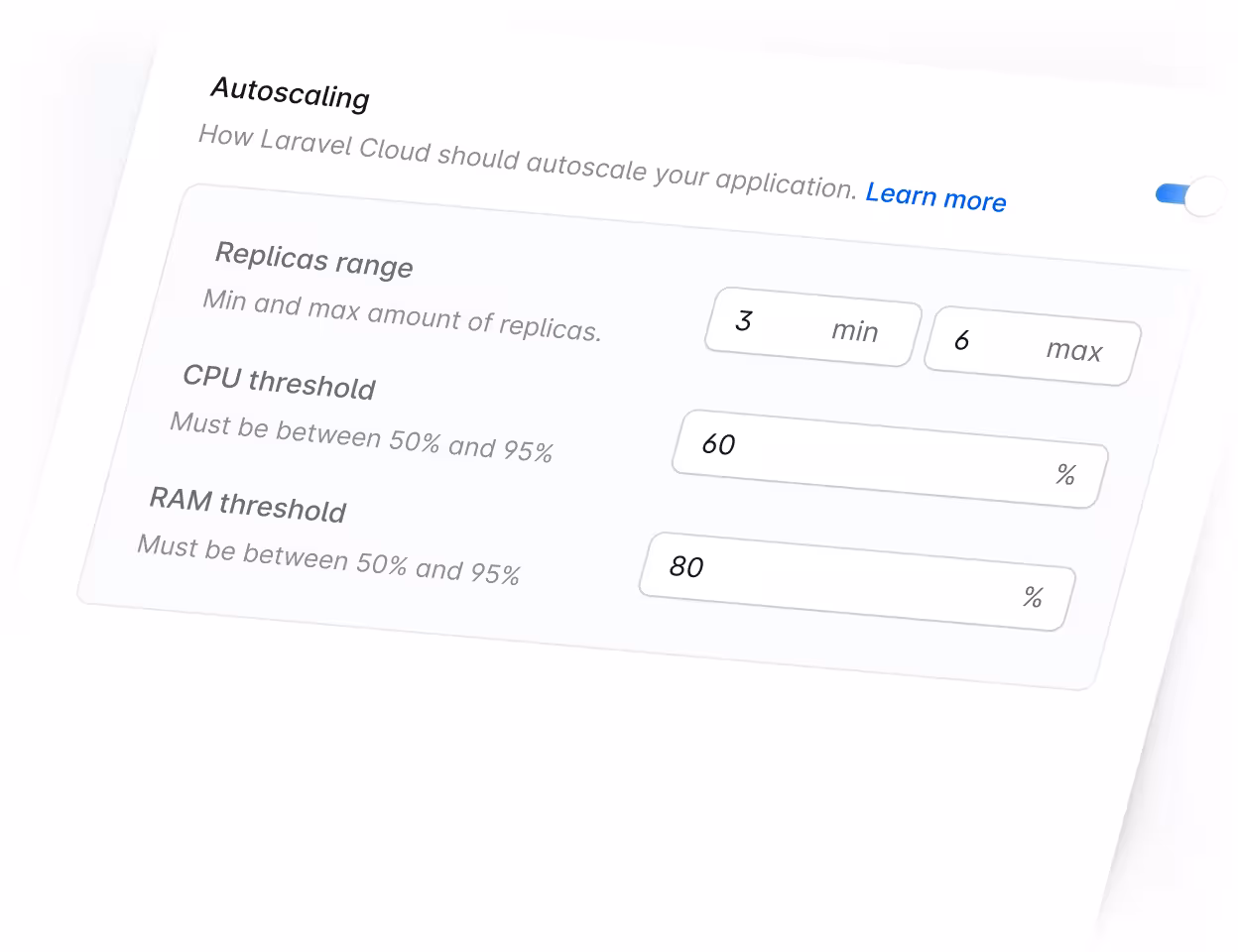The height and width of the screenshot is (952, 1238).
Task: Click the min replicas input field
Action: 810,327
